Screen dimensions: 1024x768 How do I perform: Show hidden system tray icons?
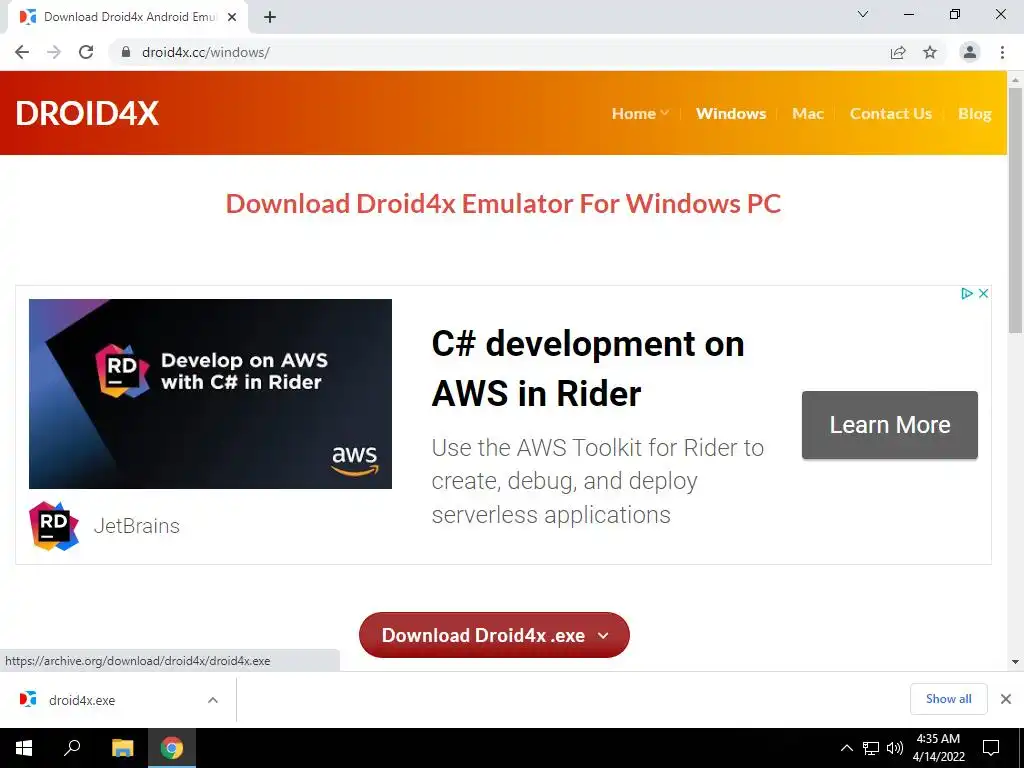tap(846, 748)
